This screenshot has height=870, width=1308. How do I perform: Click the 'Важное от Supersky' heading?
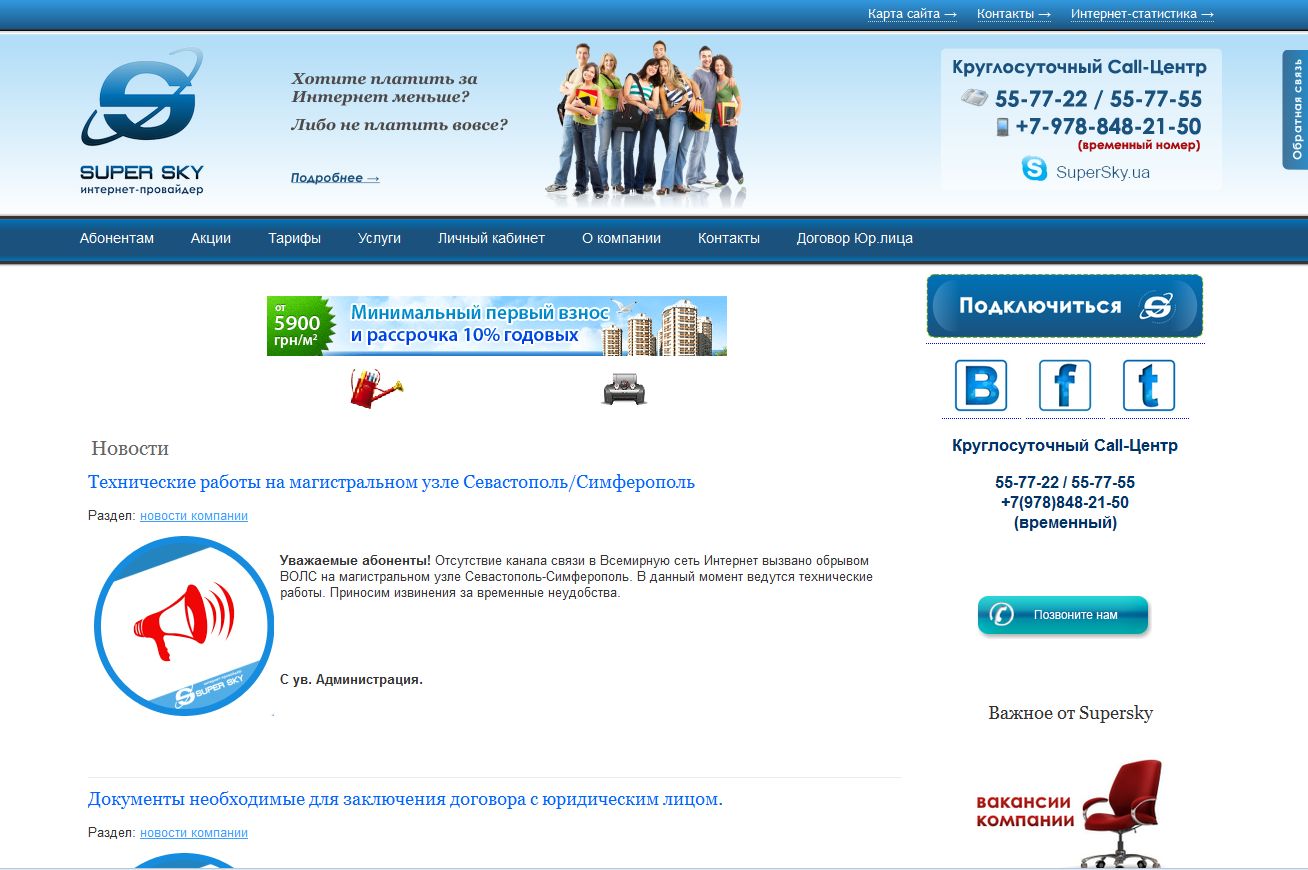click(1071, 713)
